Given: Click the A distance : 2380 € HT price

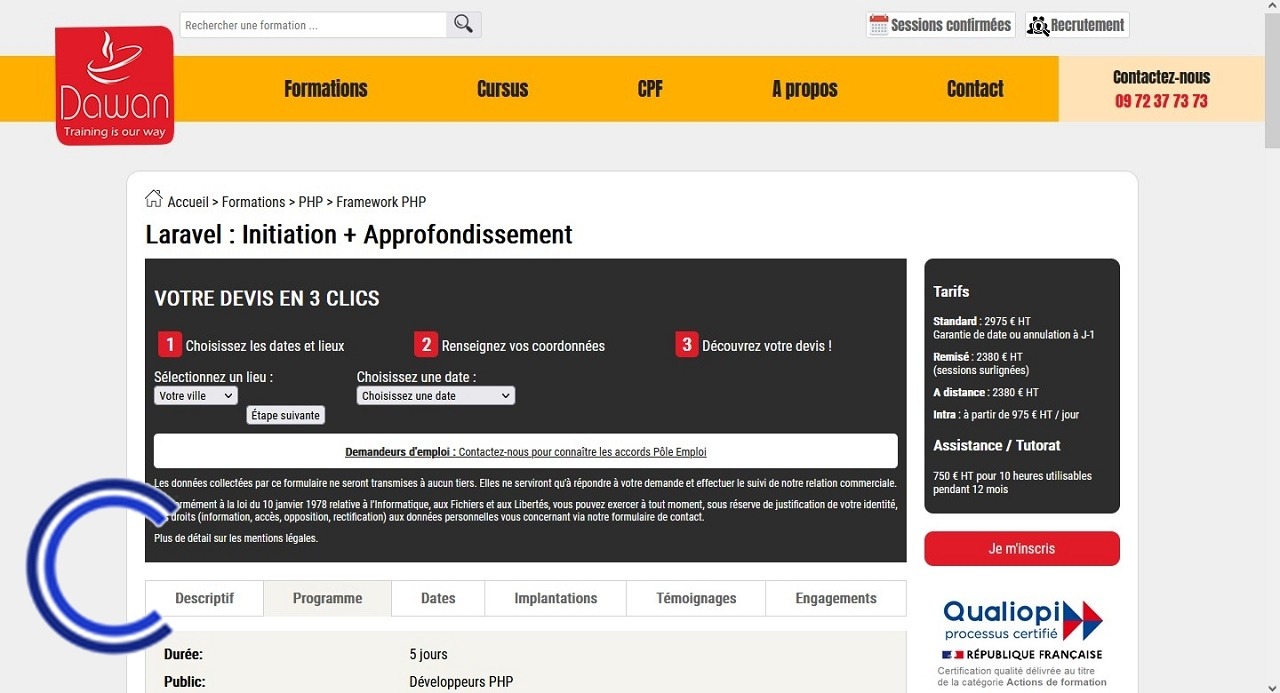Looking at the screenshot, I should tap(986, 393).
